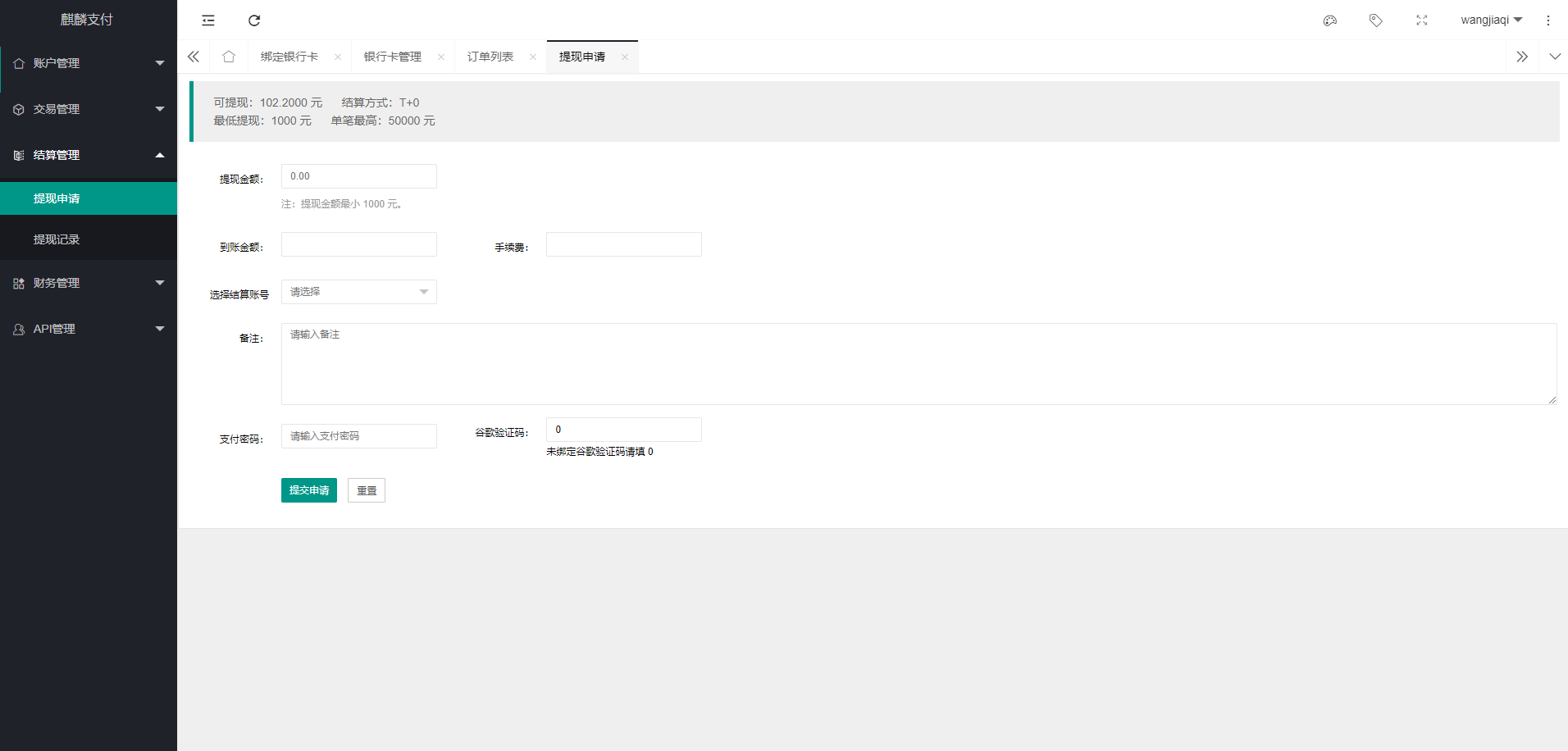Collapse the 结算管理 sidebar menu
This screenshot has width=1568, height=751.
[89, 155]
